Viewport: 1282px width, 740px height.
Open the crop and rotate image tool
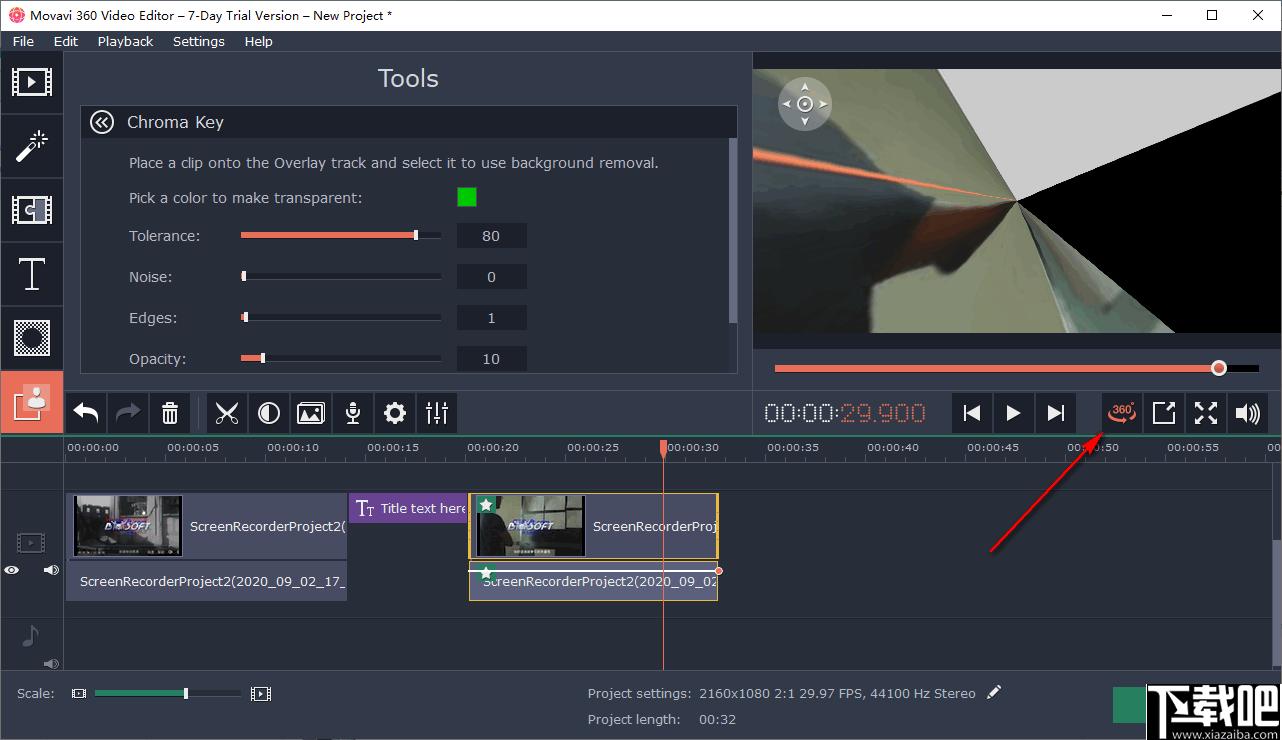[x=311, y=413]
